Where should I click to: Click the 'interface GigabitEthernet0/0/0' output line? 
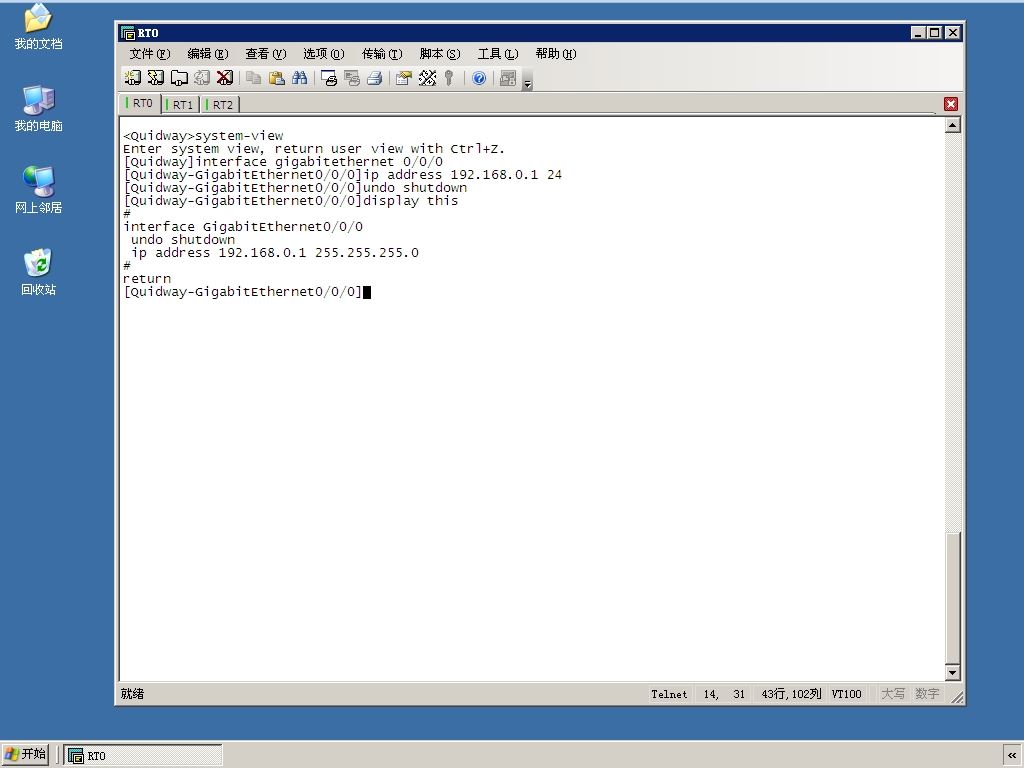[243, 227]
